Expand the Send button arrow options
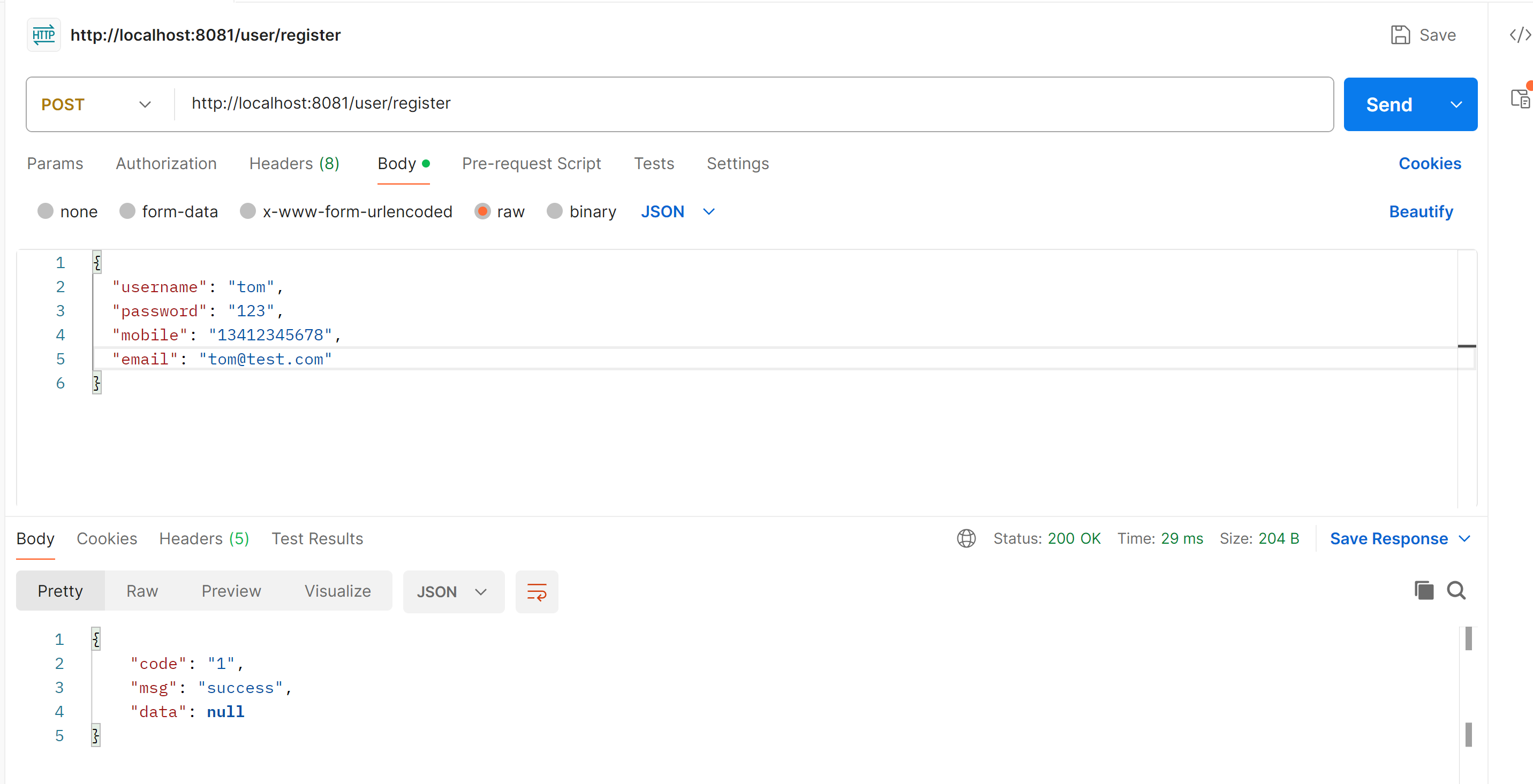Screen dimensions: 1533x784 (x=1456, y=105)
